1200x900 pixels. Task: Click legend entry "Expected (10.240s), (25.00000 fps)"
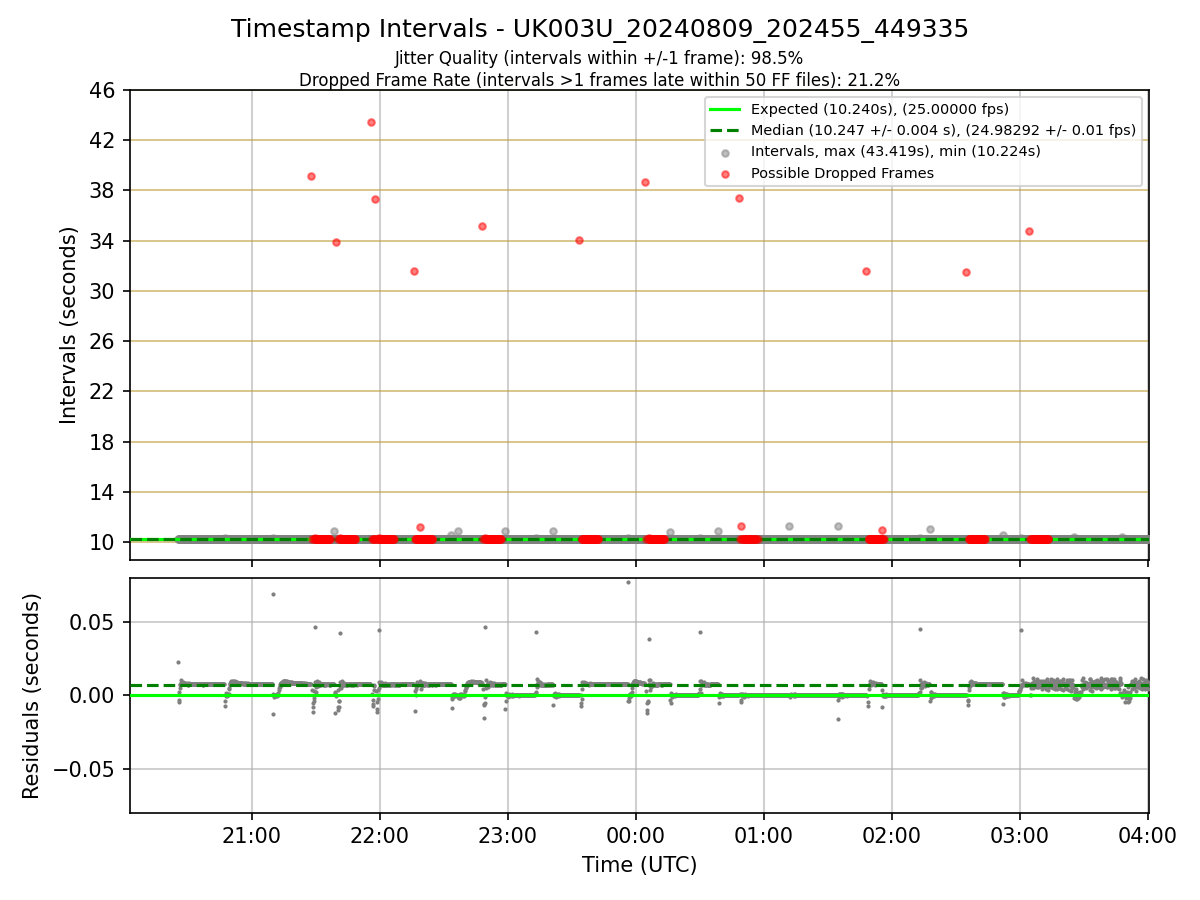coord(880,109)
